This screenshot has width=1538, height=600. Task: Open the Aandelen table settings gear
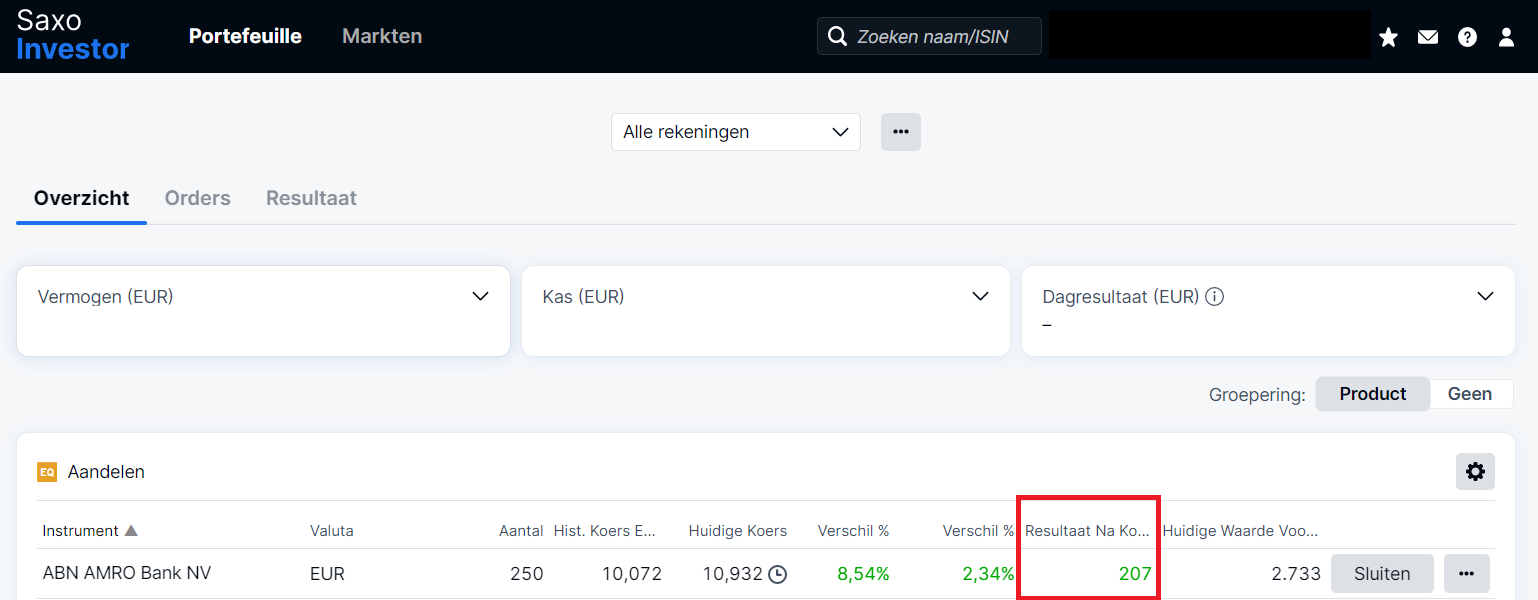[1475, 472]
